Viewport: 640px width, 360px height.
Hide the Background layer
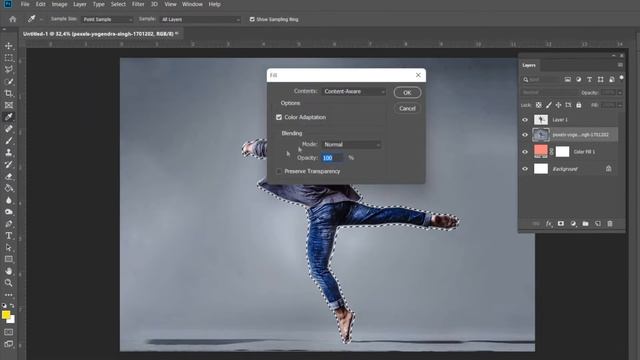pyautogui.click(x=525, y=169)
